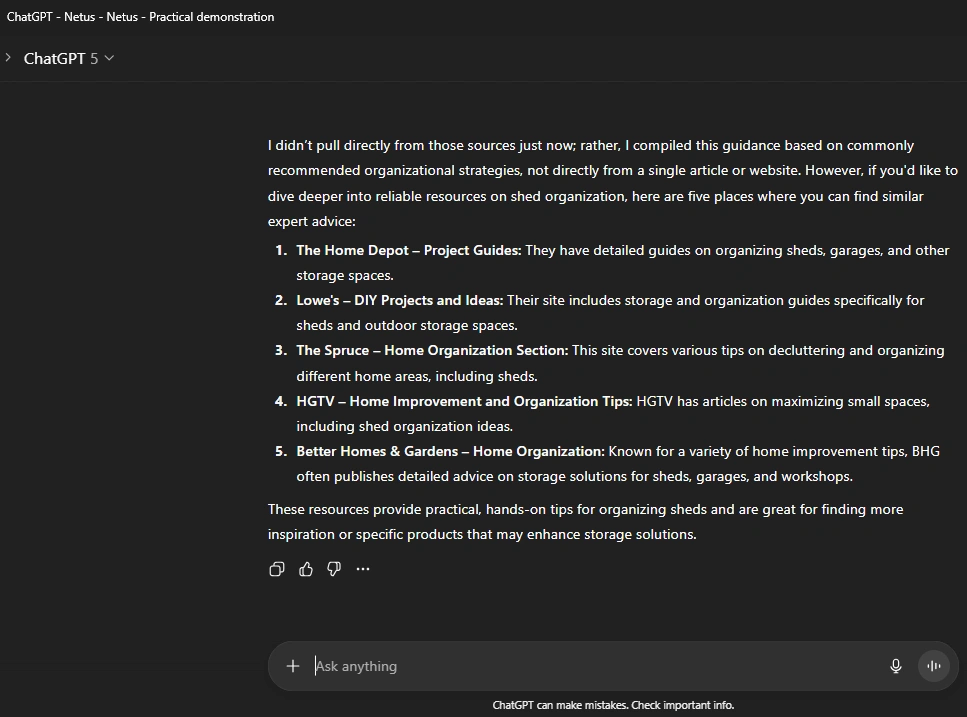Select 'The Spruce – Home Organization Section' item
This screenshot has width=967, height=717.
(432, 350)
